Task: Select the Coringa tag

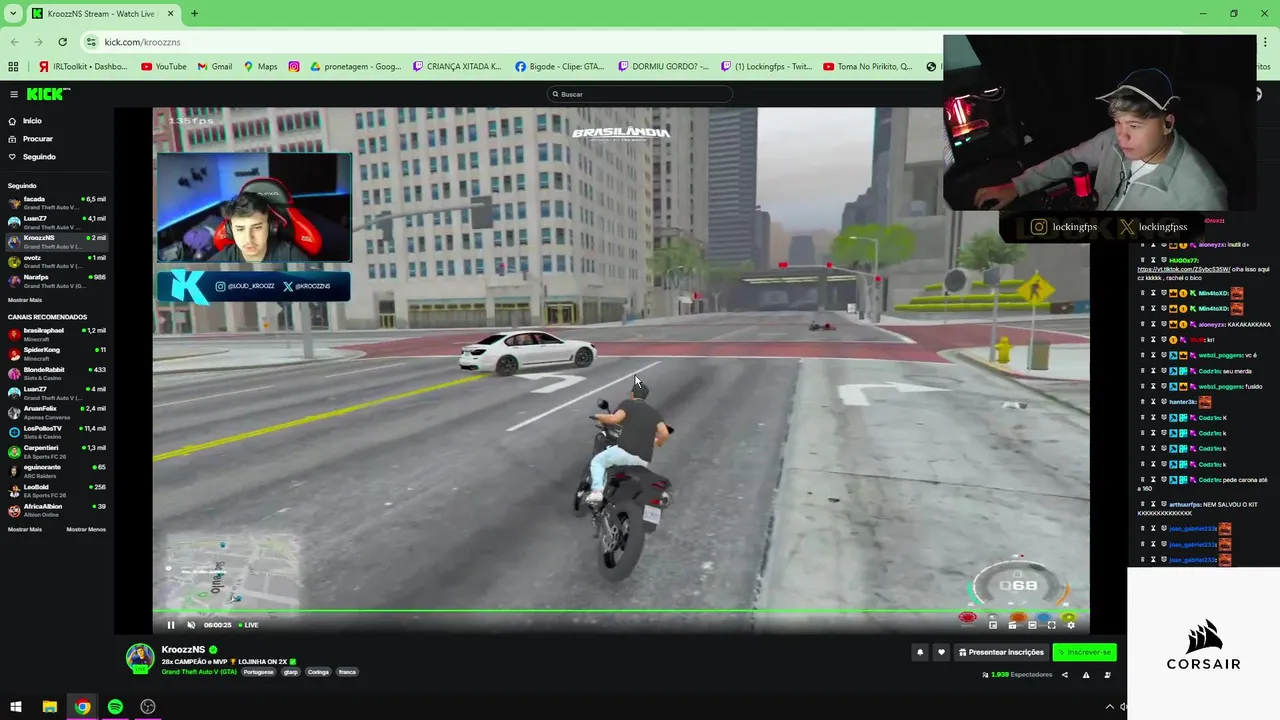Action: [318, 672]
